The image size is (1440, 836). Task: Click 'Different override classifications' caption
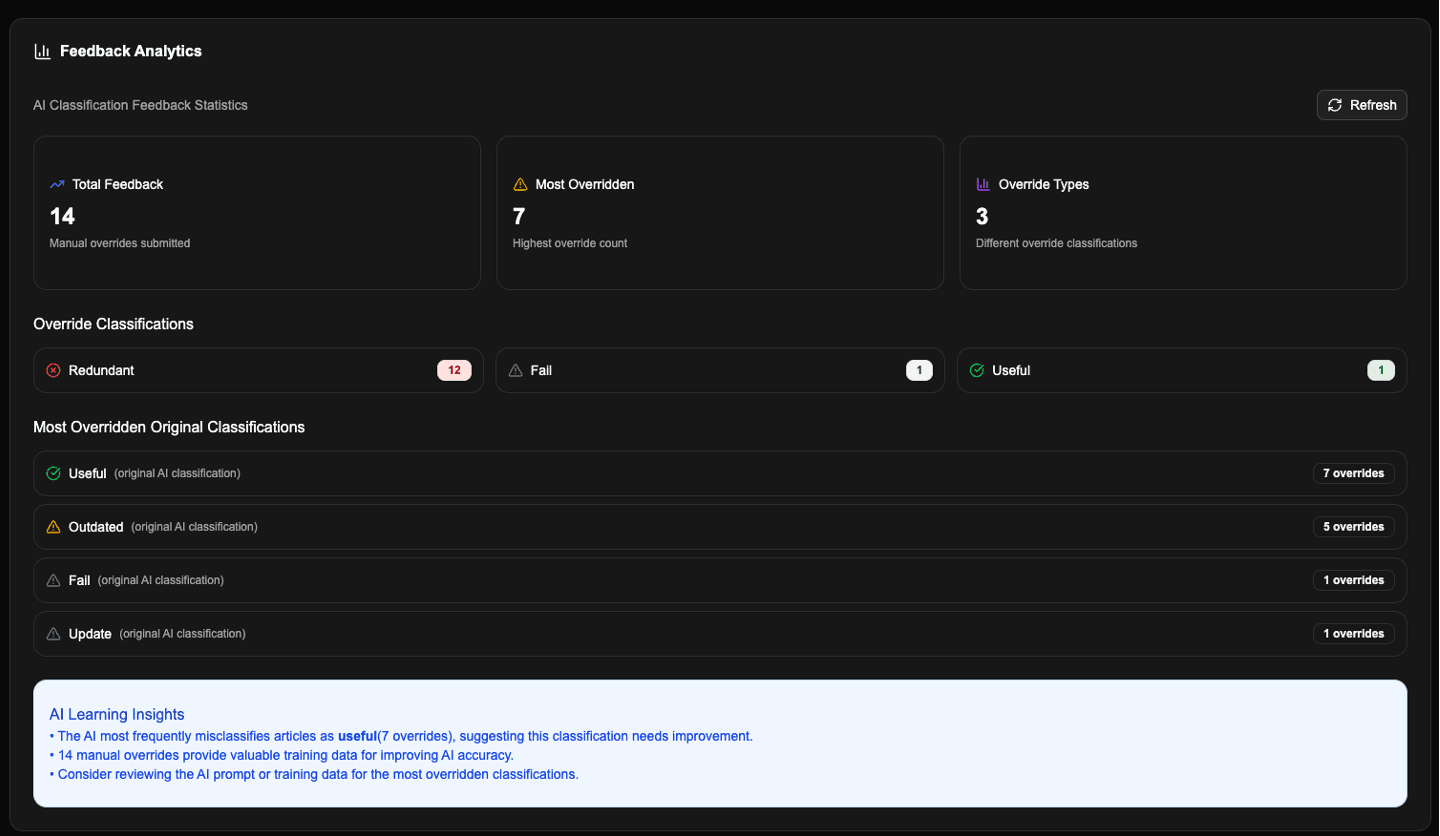click(1056, 243)
